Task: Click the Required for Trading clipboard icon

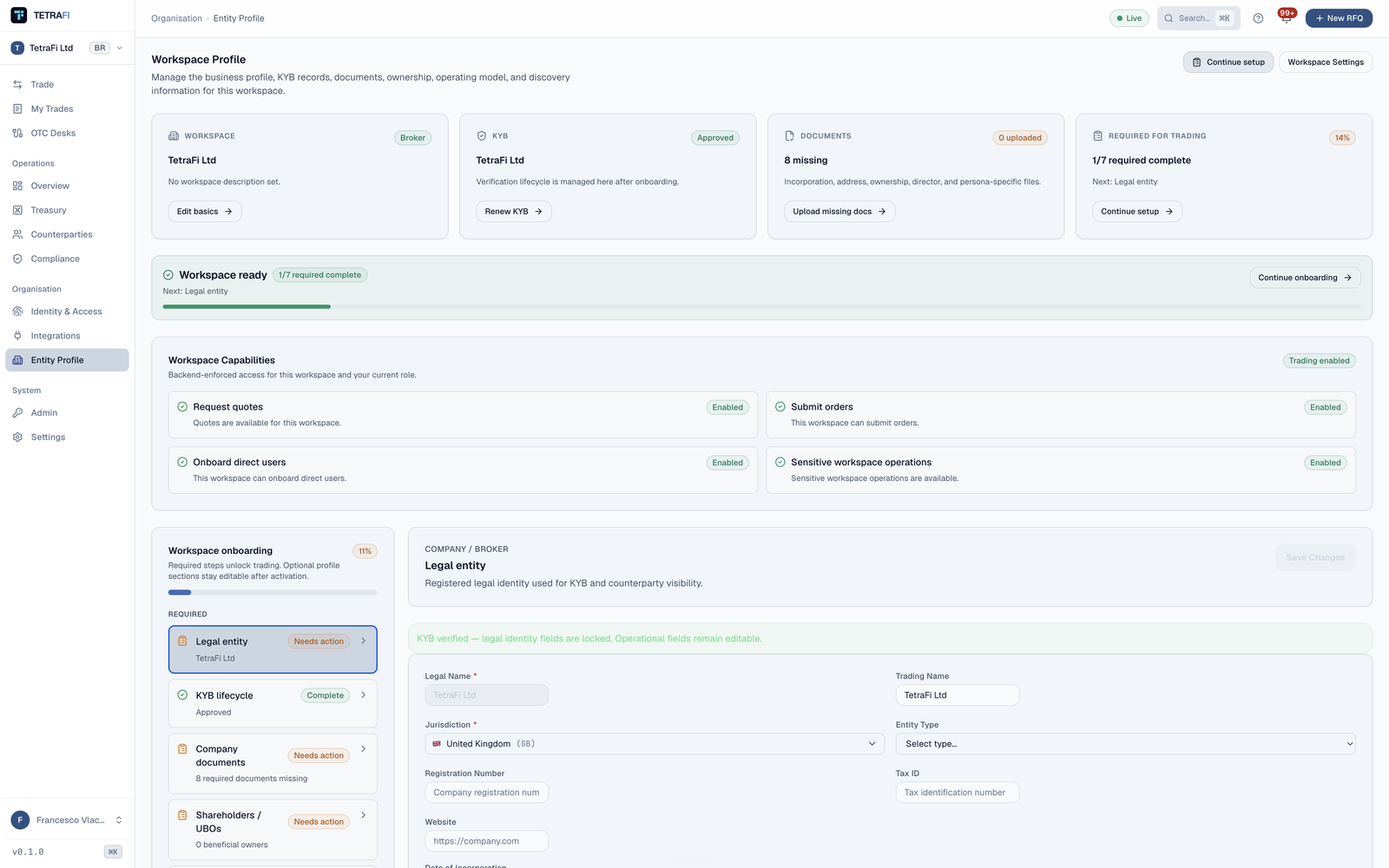Action: pos(1098,136)
